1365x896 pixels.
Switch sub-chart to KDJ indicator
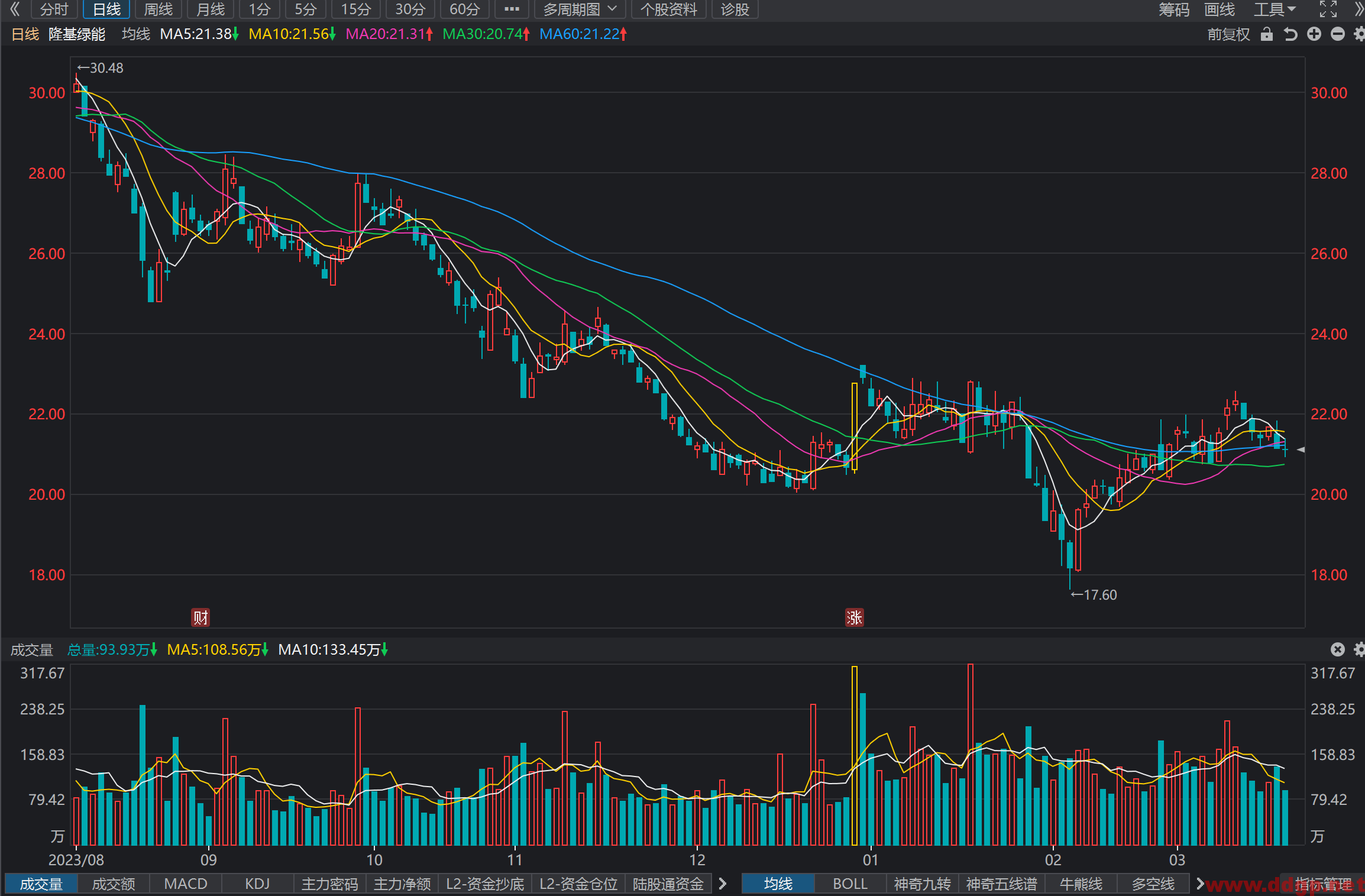[x=257, y=884]
